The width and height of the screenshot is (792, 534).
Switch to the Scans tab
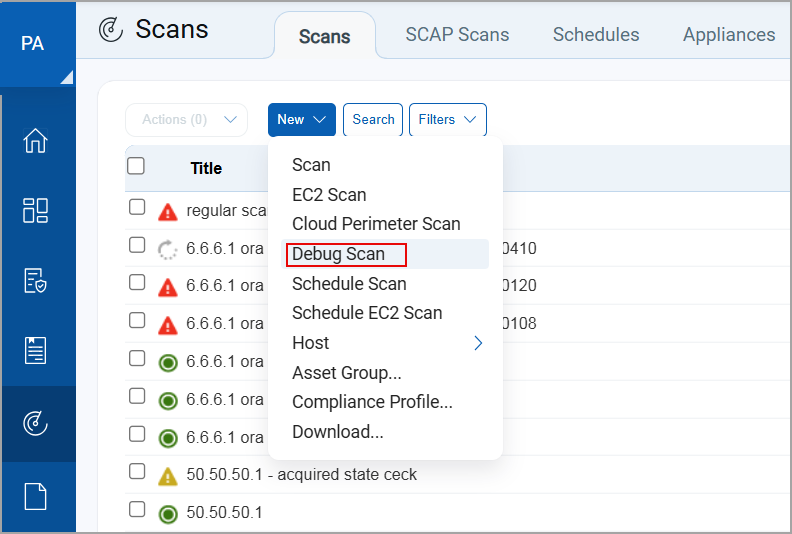[x=324, y=36]
